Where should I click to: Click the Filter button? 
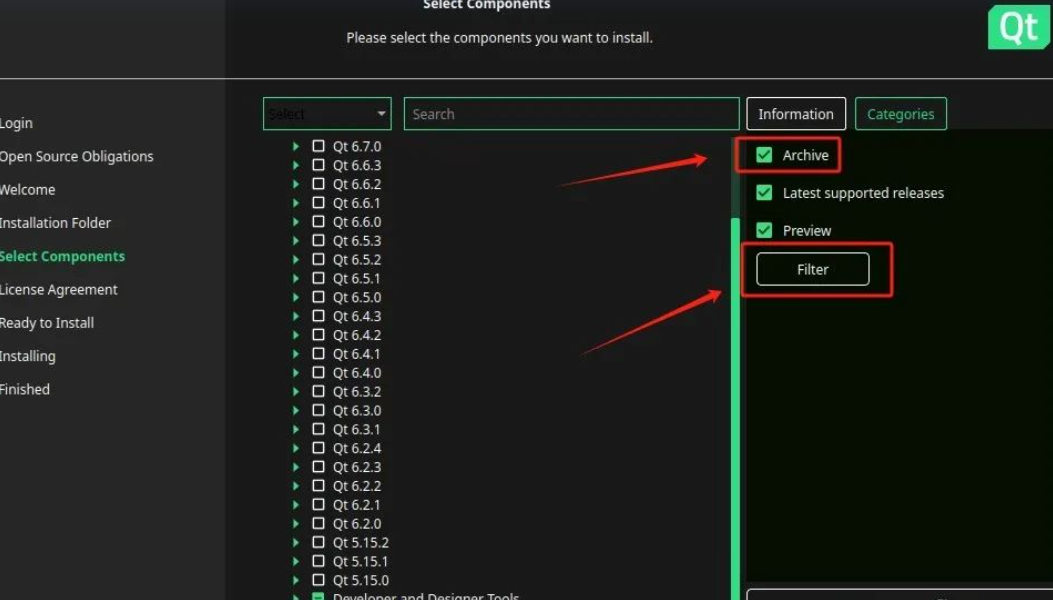(813, 269)
